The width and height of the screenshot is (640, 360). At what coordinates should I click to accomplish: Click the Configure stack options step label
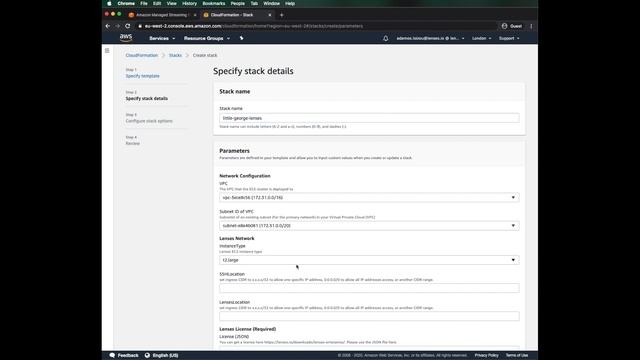[x=149, y=121]
